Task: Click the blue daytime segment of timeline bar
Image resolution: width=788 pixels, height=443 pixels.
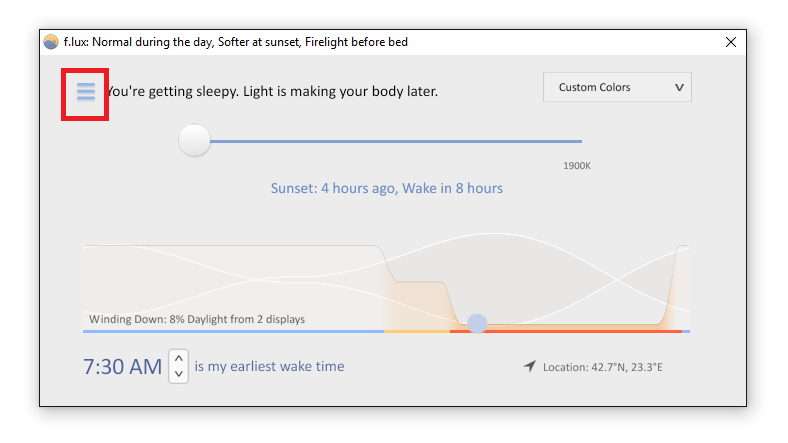Action: (x=234, y=331)
